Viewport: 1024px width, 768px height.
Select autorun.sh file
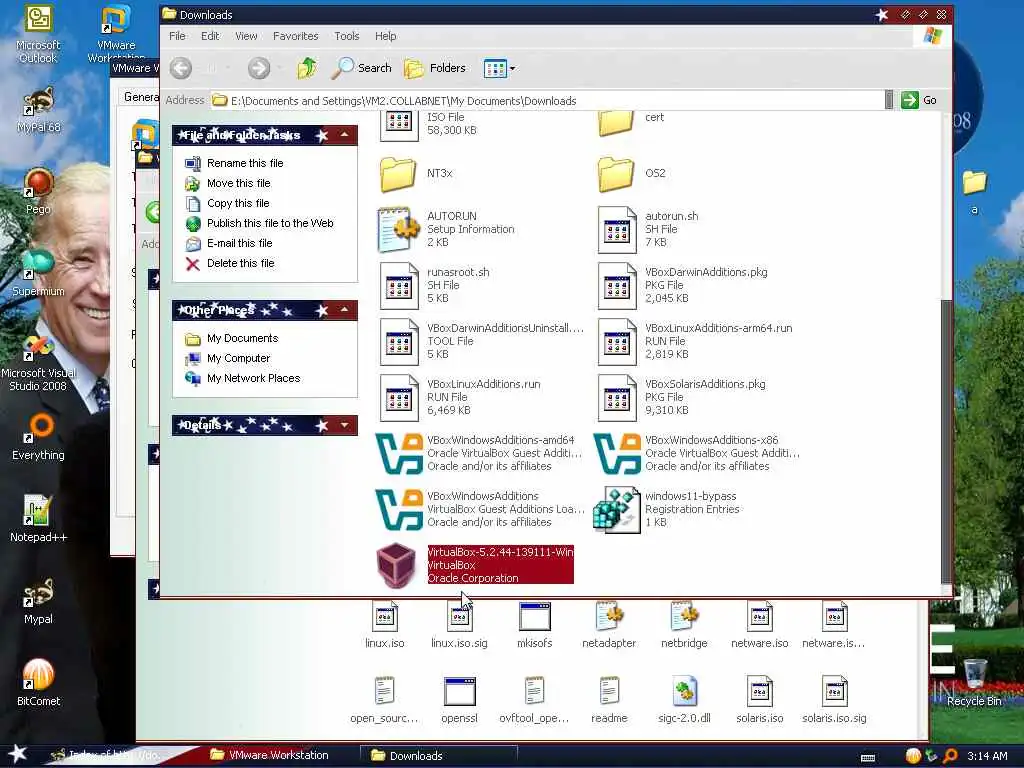[x=648, y=229]
